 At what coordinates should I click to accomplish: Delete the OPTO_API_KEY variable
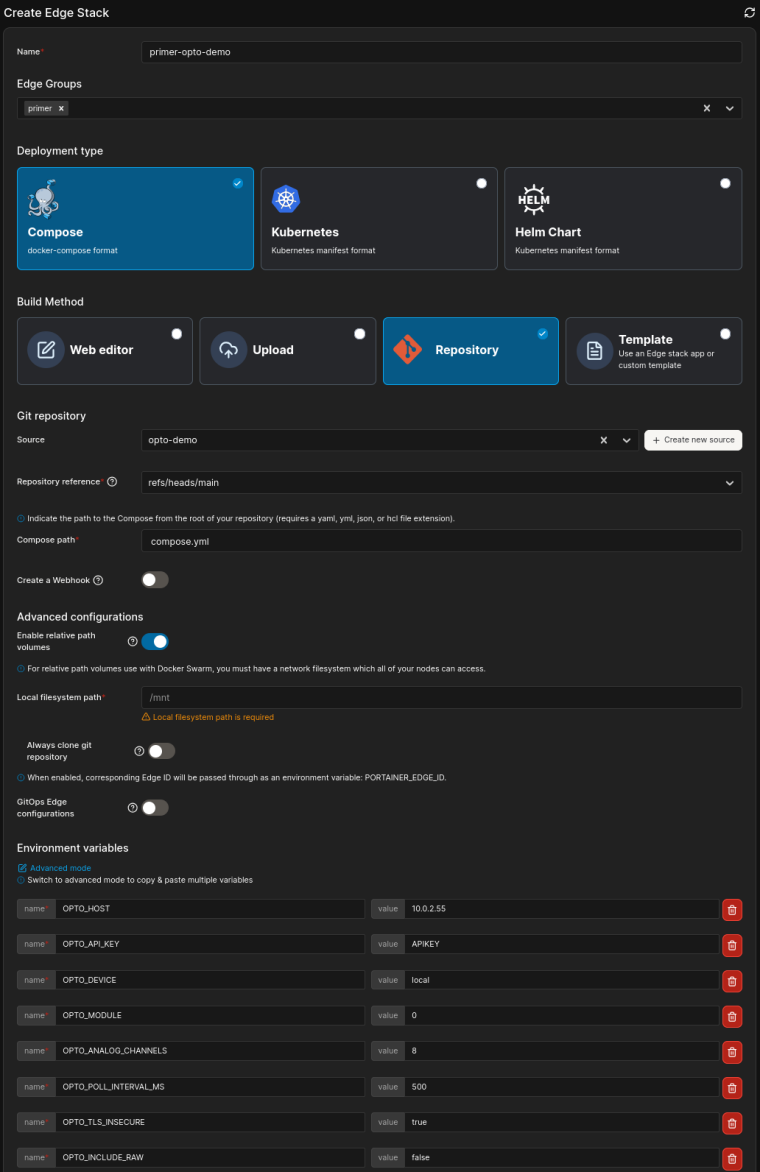[732, 946]
